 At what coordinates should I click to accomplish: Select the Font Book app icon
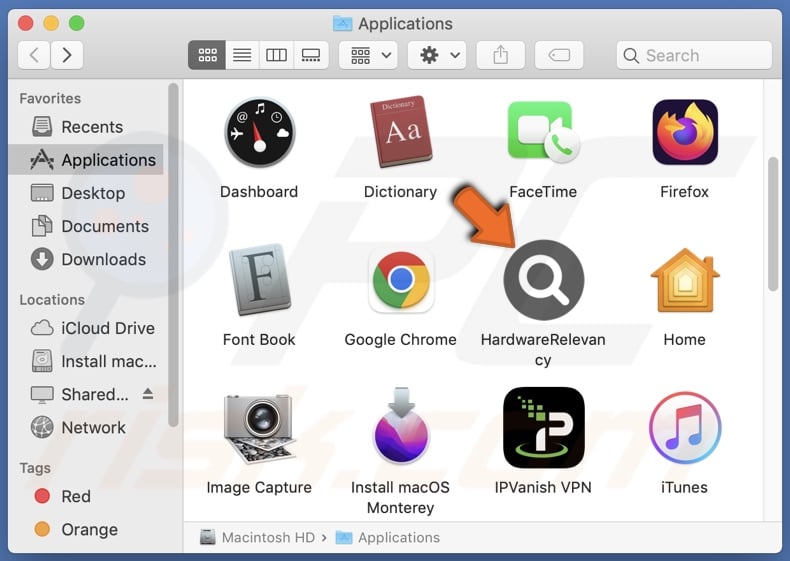(259, 280)
